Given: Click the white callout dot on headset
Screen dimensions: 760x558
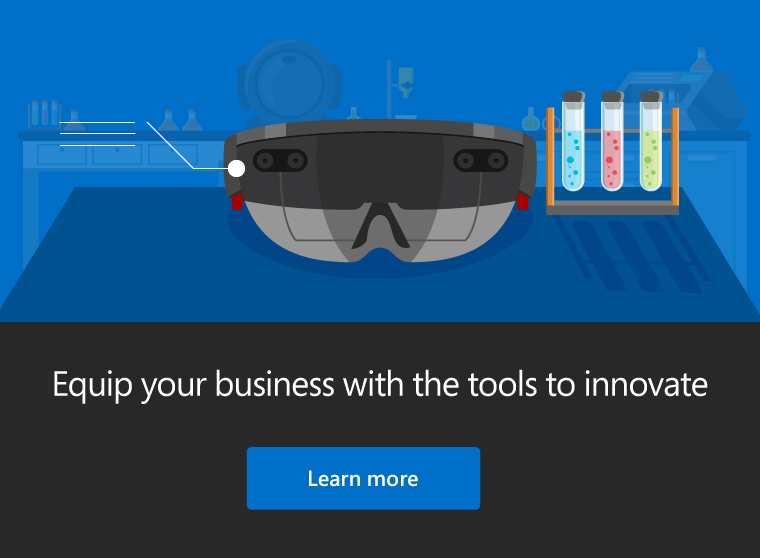Looking at the screenshot, I should 236,168.
